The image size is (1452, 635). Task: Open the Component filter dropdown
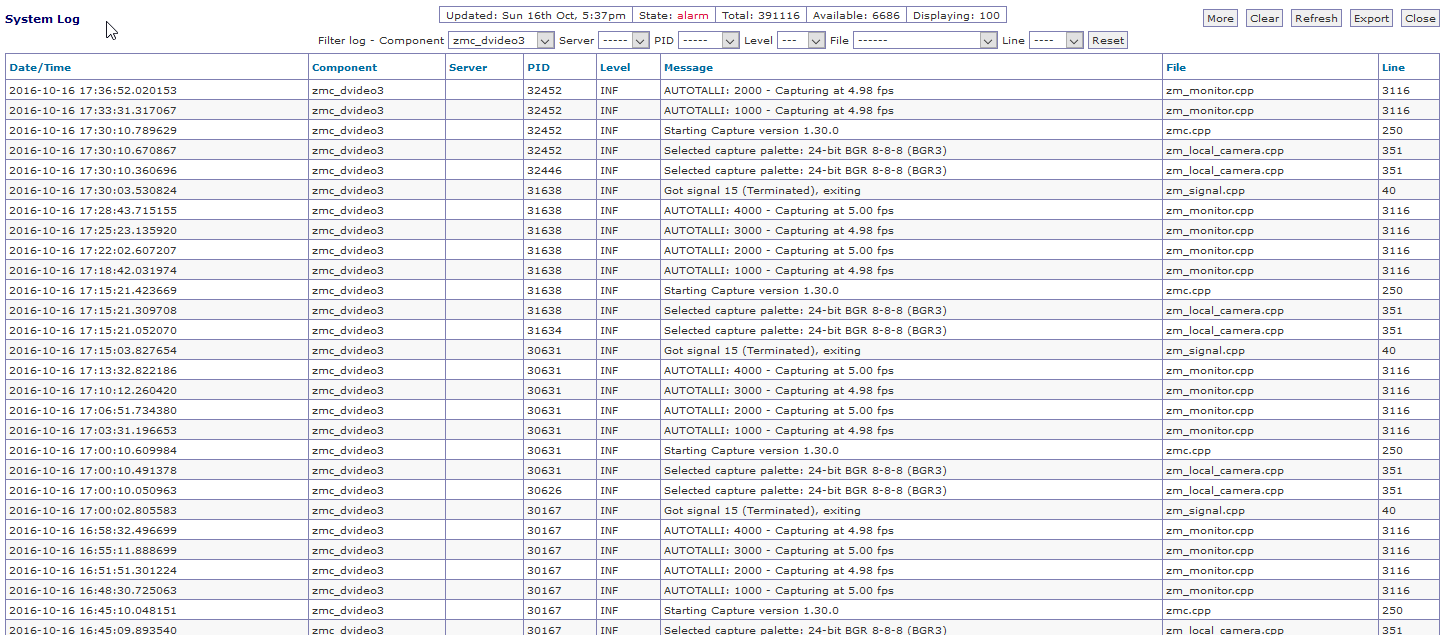[x=501, y=40]
